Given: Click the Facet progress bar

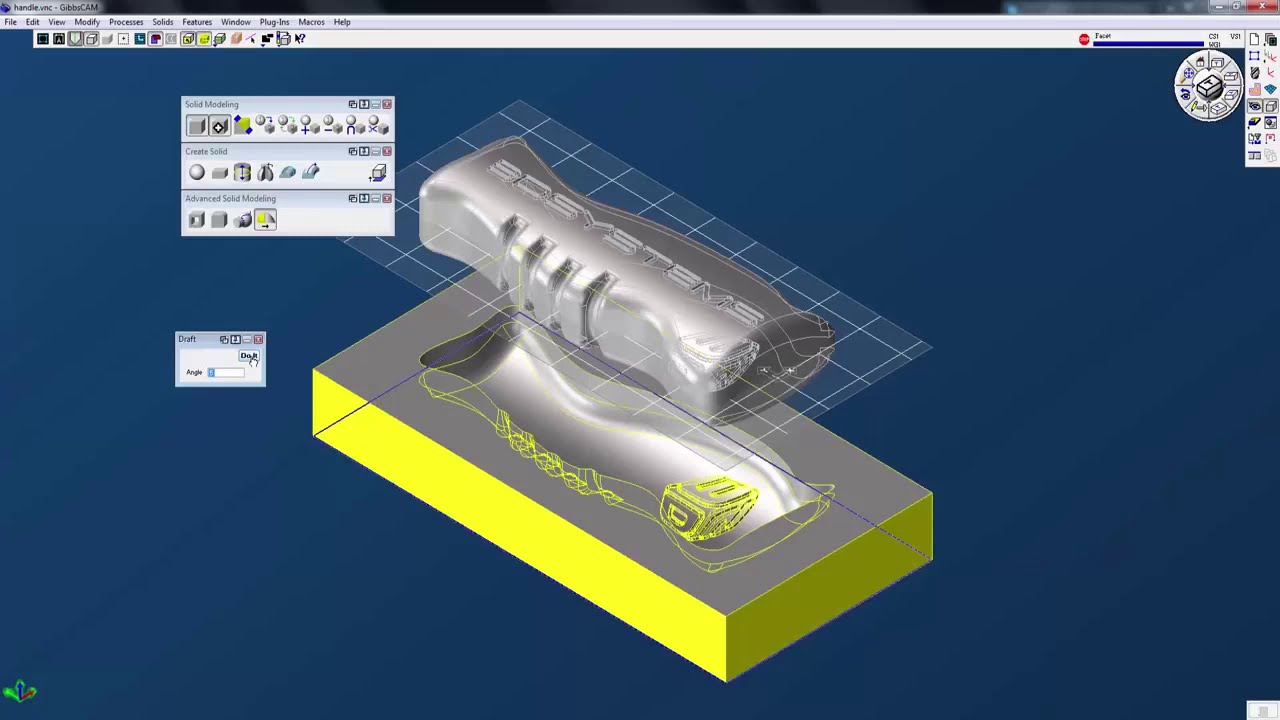Looking at the screenshot, I should pyautogui.click(x=1150, y=43).
